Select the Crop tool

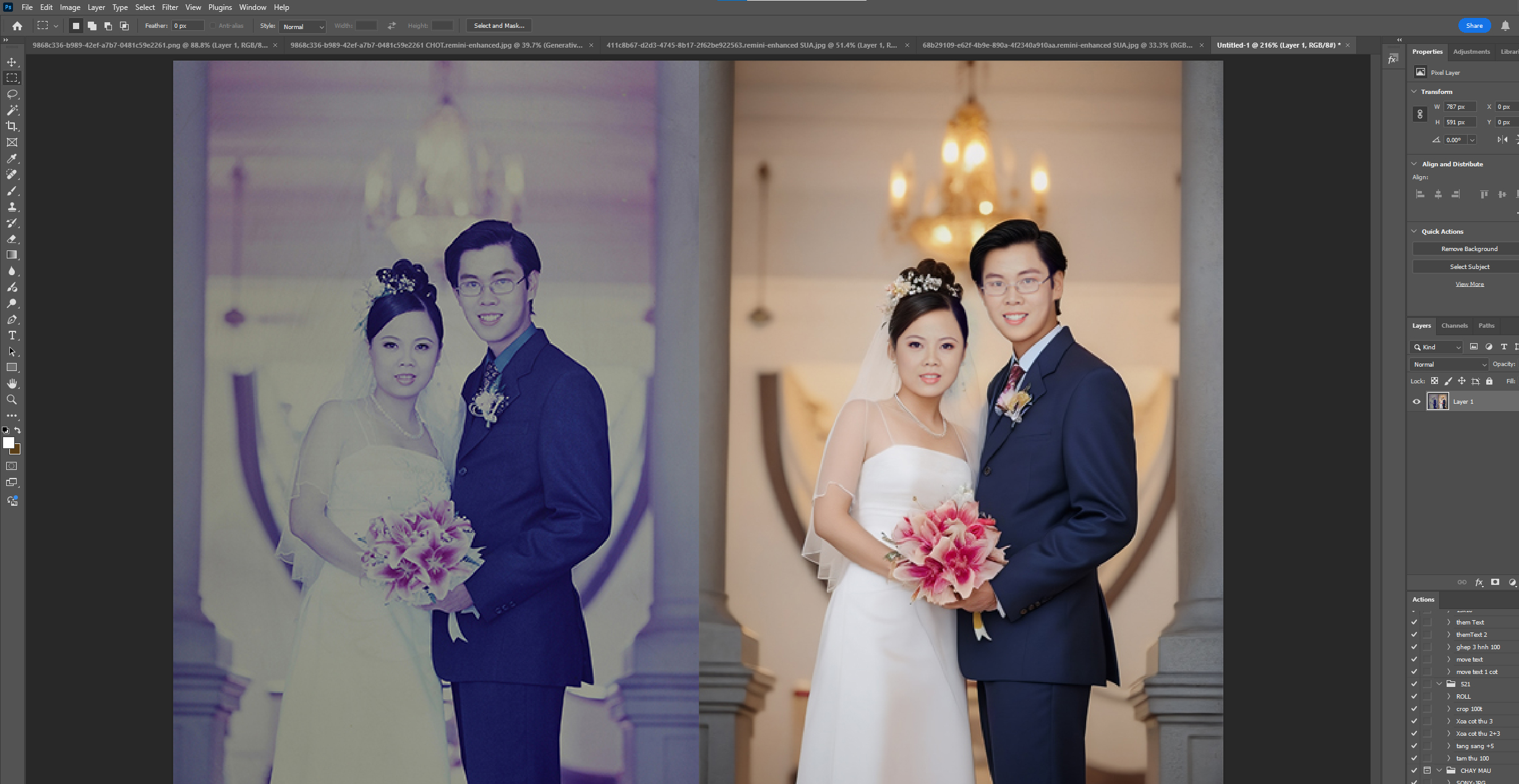(x=12, y=126)
